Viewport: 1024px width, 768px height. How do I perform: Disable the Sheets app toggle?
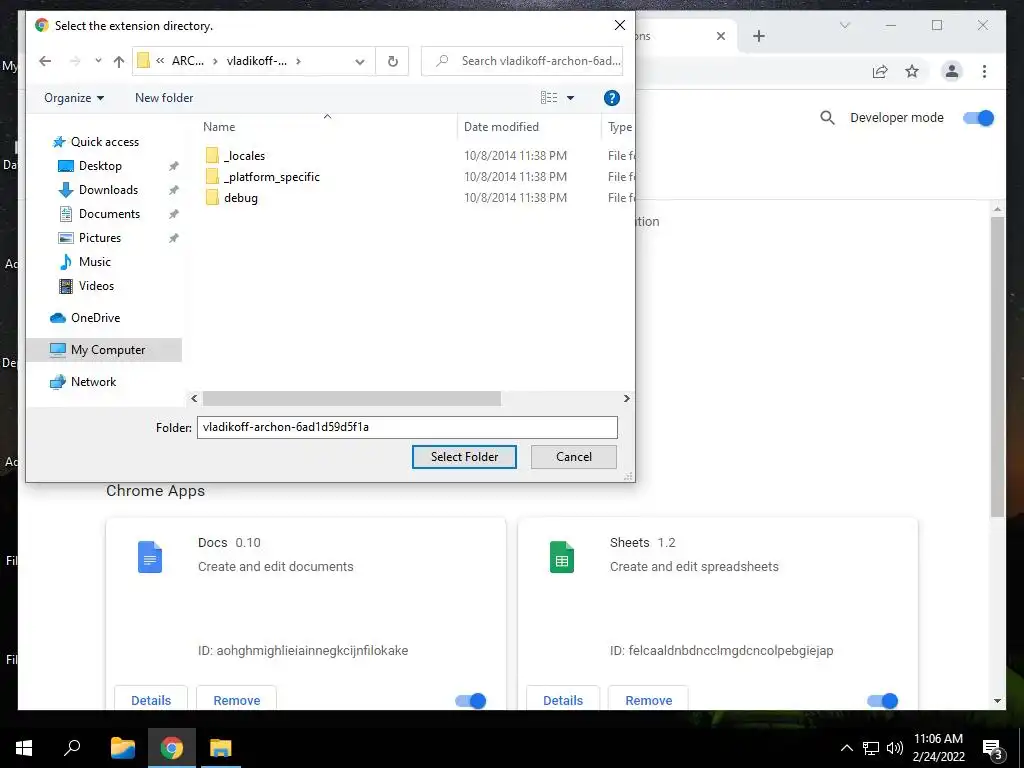click(x=883, y=701)
